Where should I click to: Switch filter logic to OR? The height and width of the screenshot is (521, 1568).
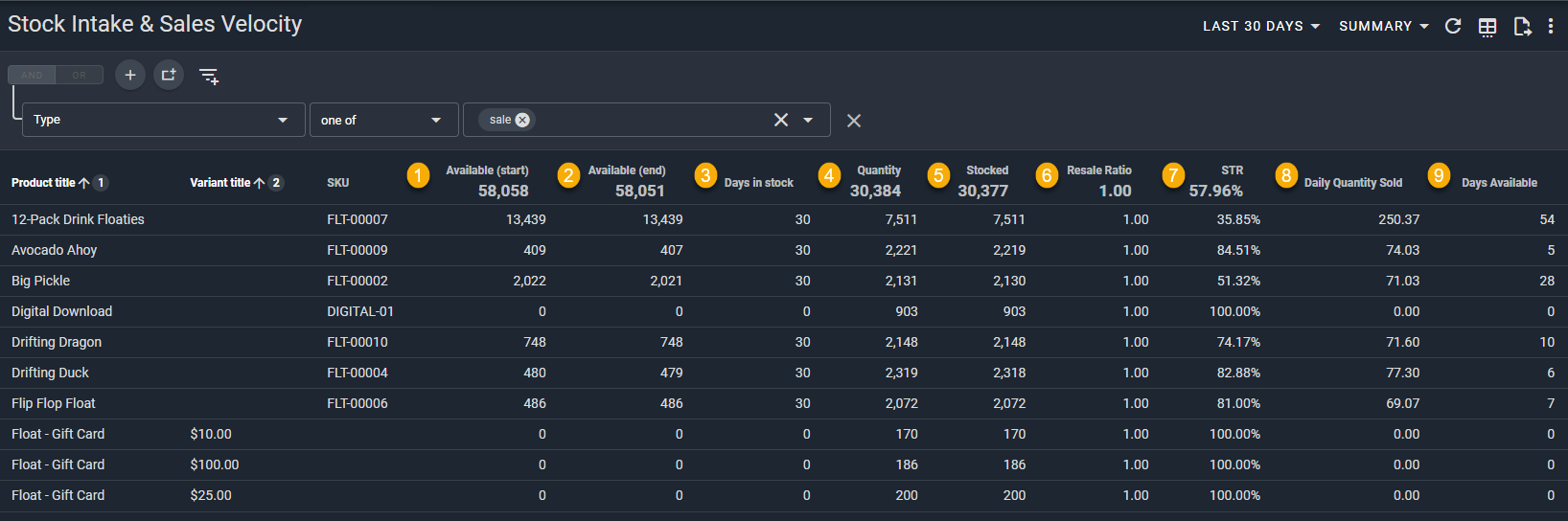80,75
